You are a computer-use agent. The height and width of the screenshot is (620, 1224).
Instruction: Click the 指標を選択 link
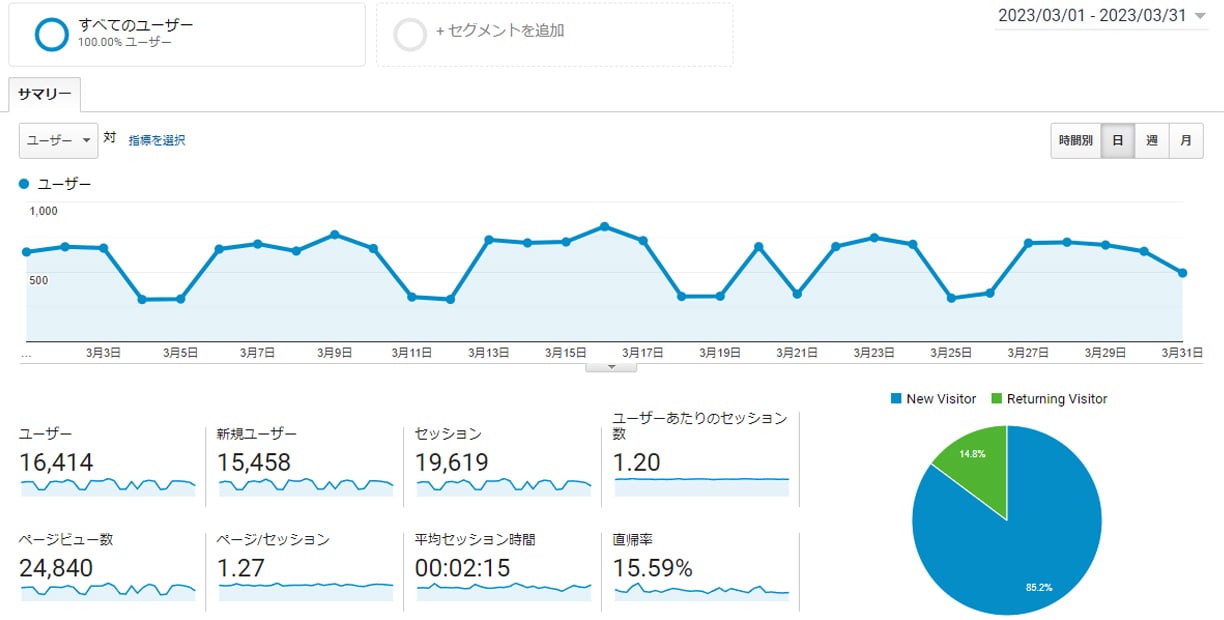tap(159, 140)
